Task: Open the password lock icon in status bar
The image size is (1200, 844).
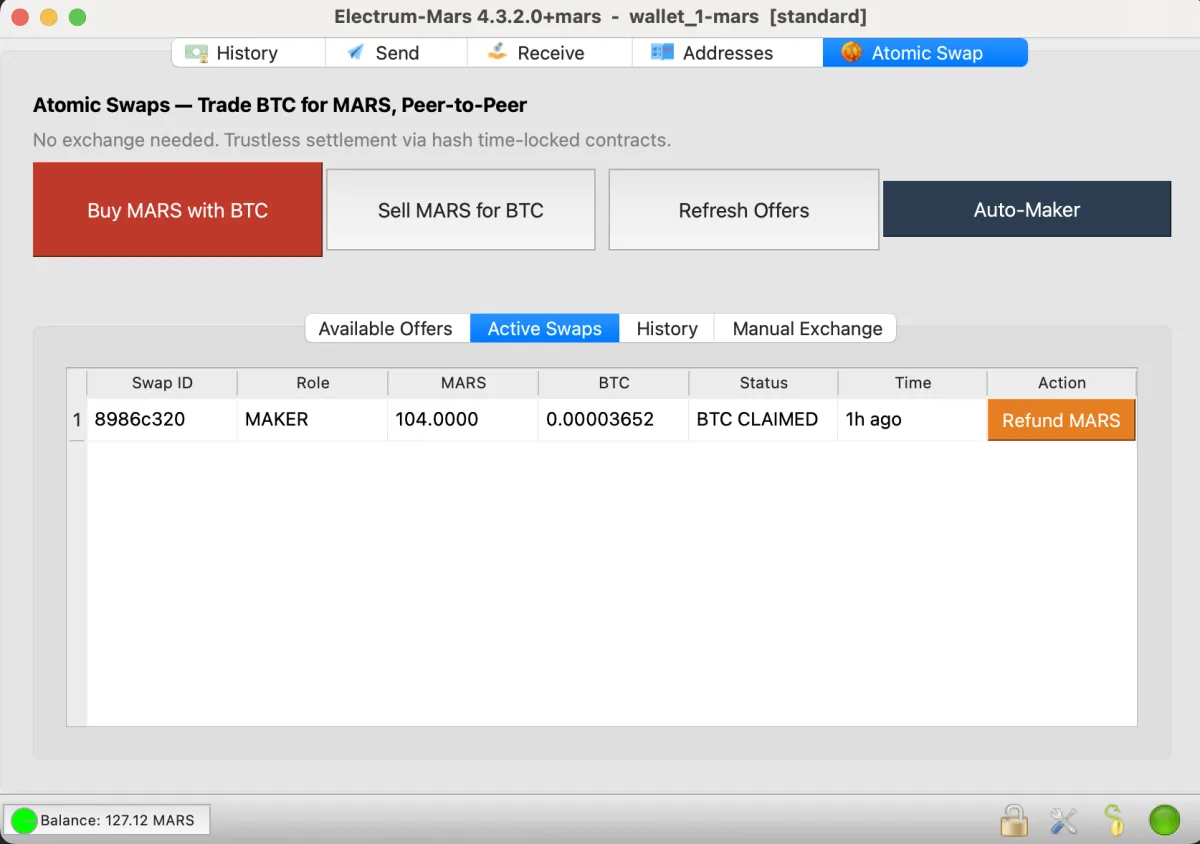Action: point(1013,820)
